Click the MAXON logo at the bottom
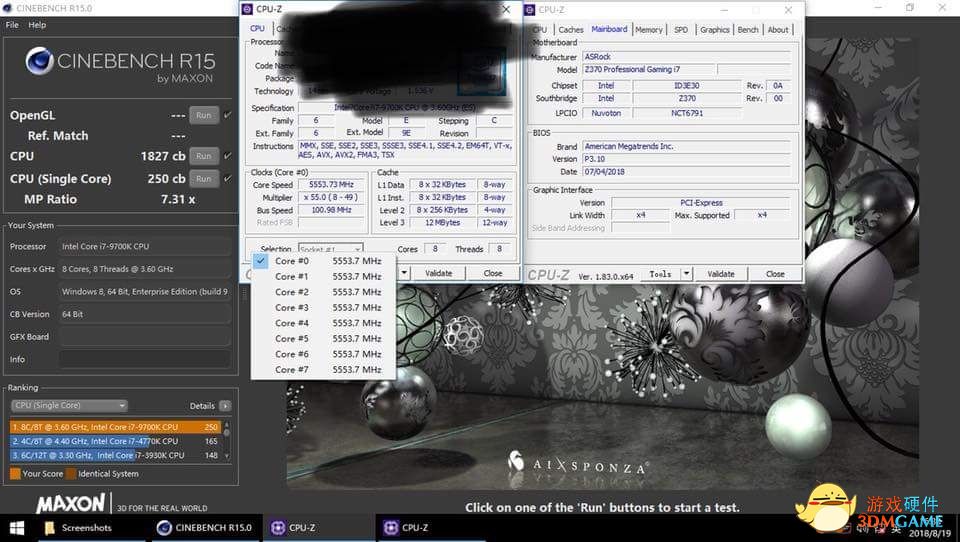The width and height of the screenshot is (960, 542). 70,504
